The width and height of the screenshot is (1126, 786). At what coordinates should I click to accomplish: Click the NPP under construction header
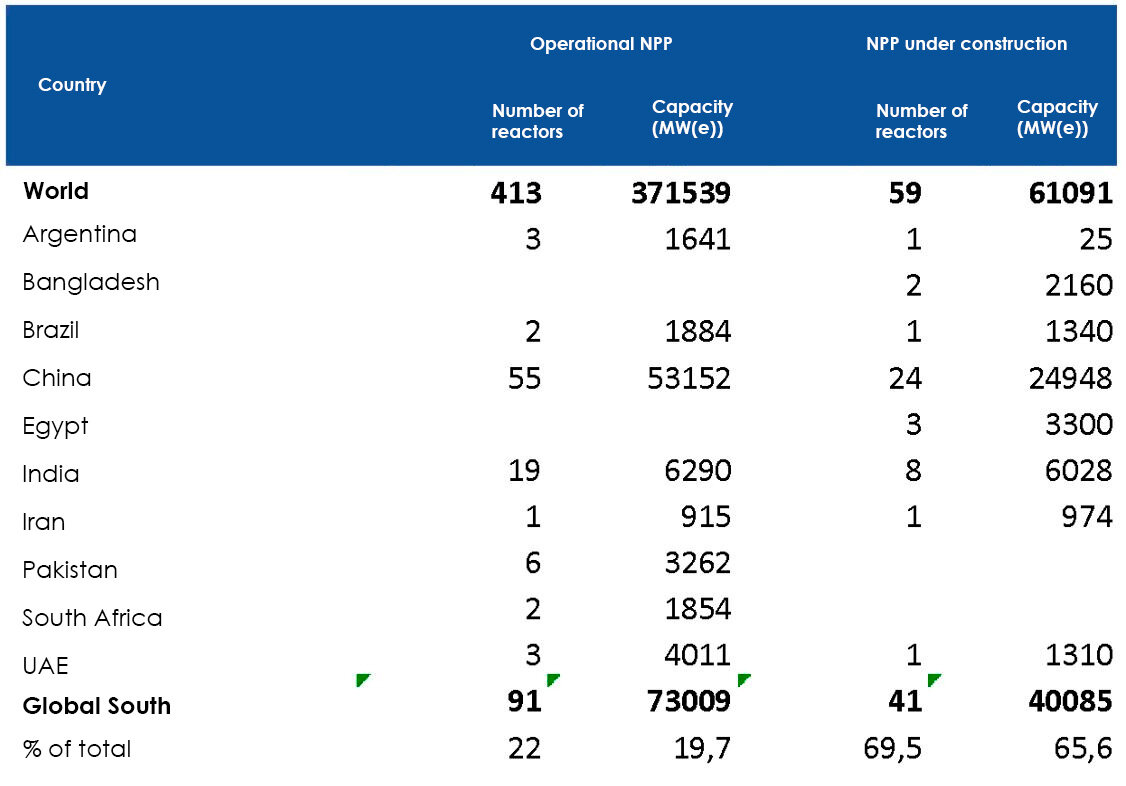click(966, 44)
